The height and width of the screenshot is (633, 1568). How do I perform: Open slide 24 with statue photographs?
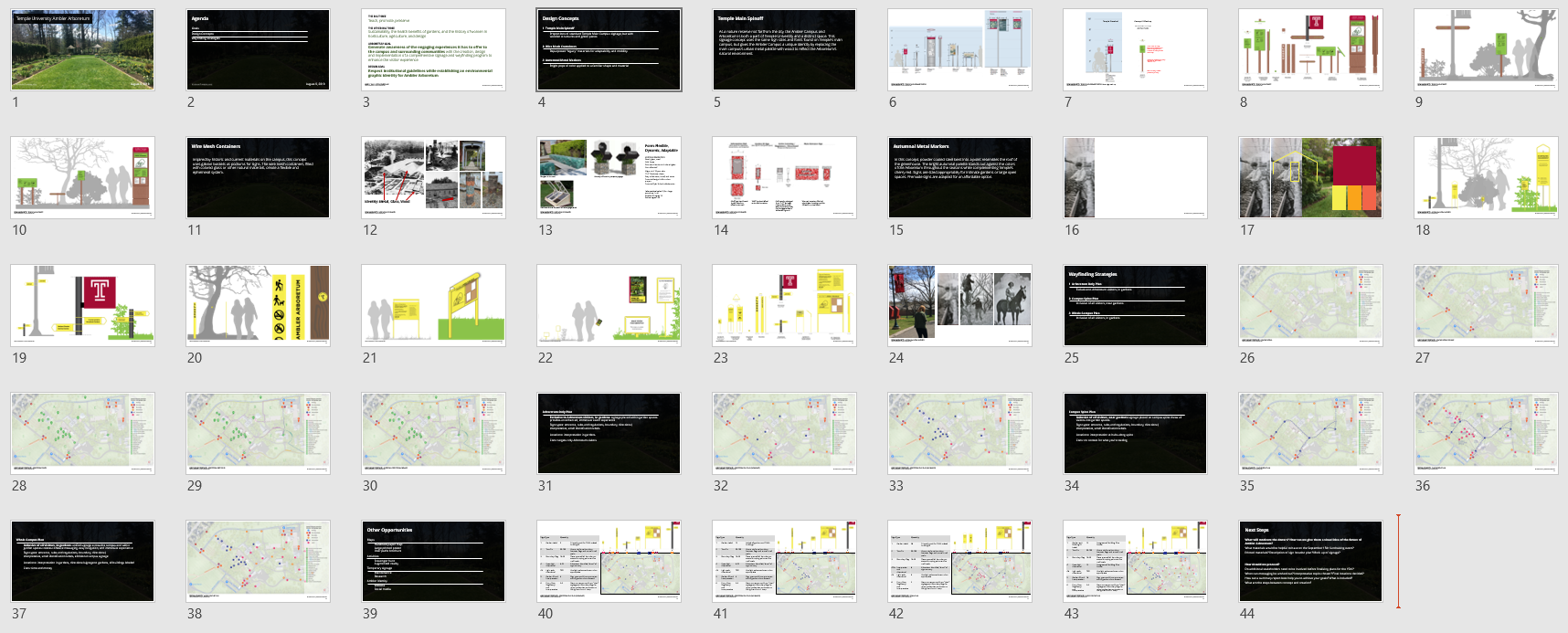(x=960, y=306)
